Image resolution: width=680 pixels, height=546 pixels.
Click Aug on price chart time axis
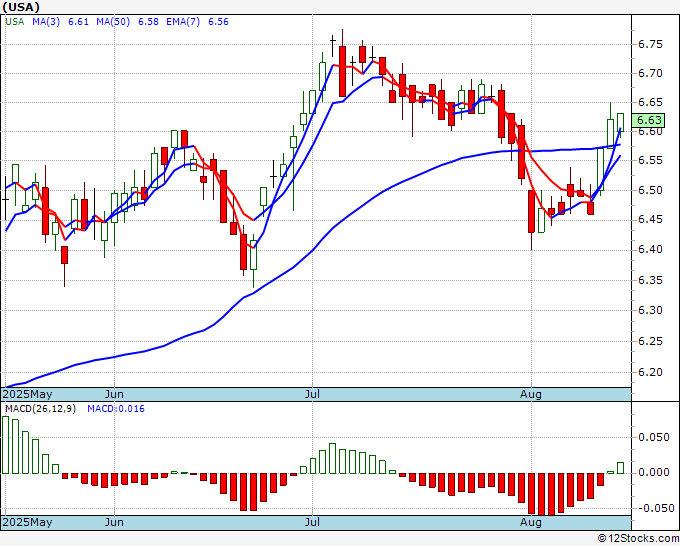tap(531, 394)
